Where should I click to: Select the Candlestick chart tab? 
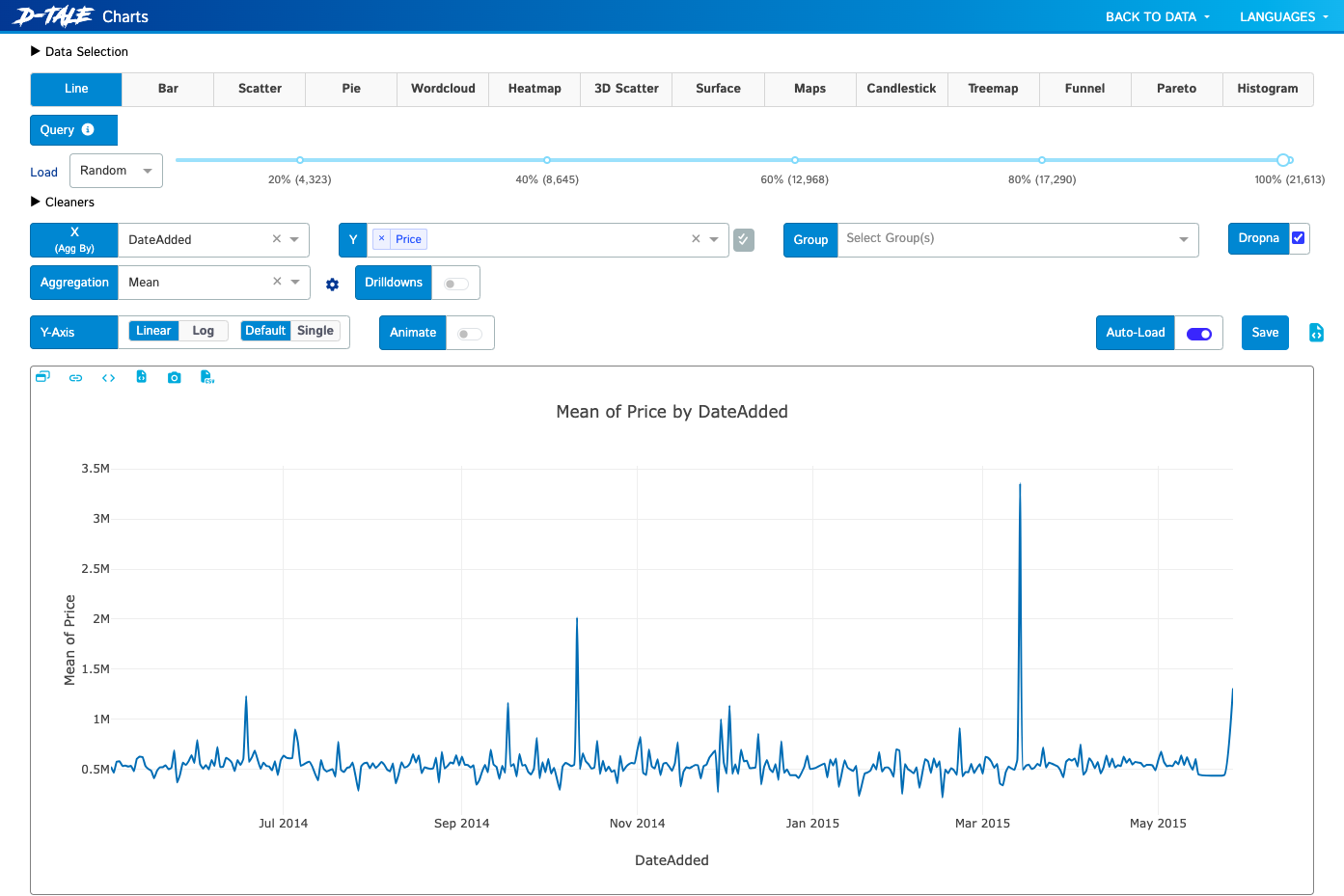point(901,89)
